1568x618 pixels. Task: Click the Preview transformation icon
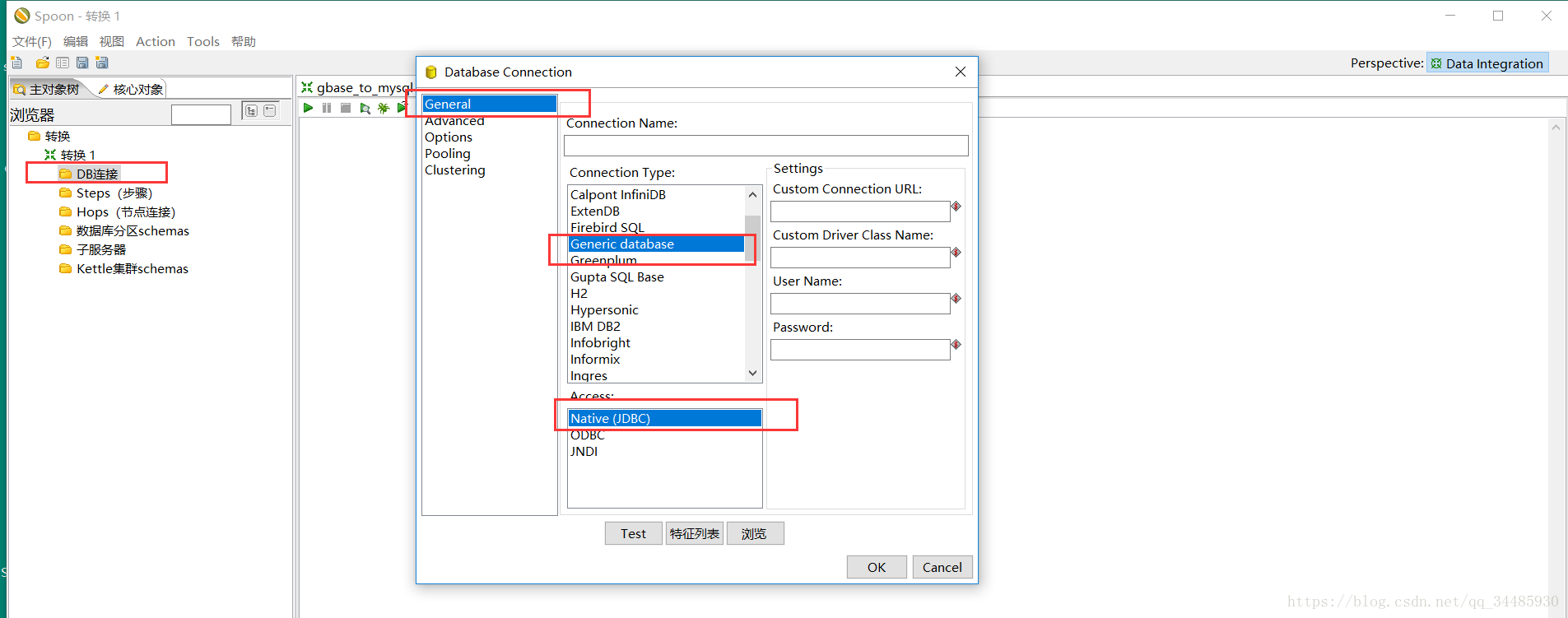point(365,108)
